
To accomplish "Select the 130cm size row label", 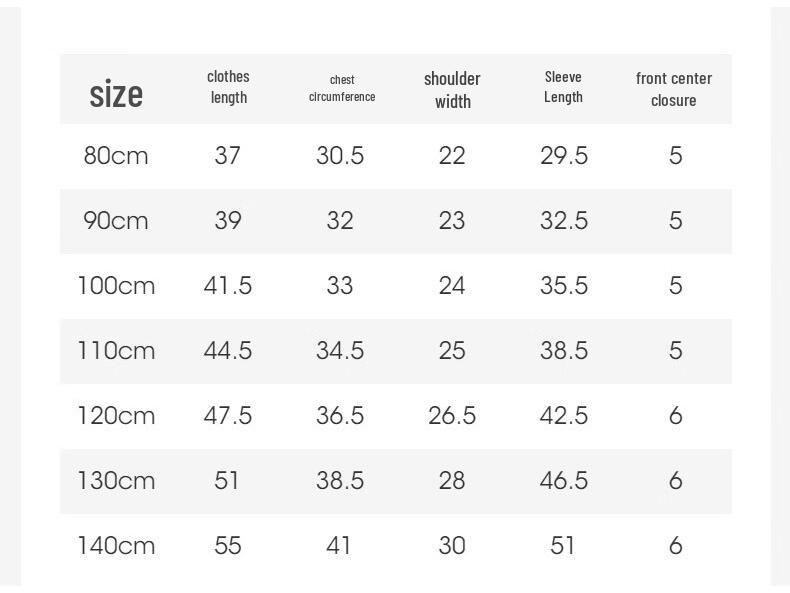I will click(116, 481).
